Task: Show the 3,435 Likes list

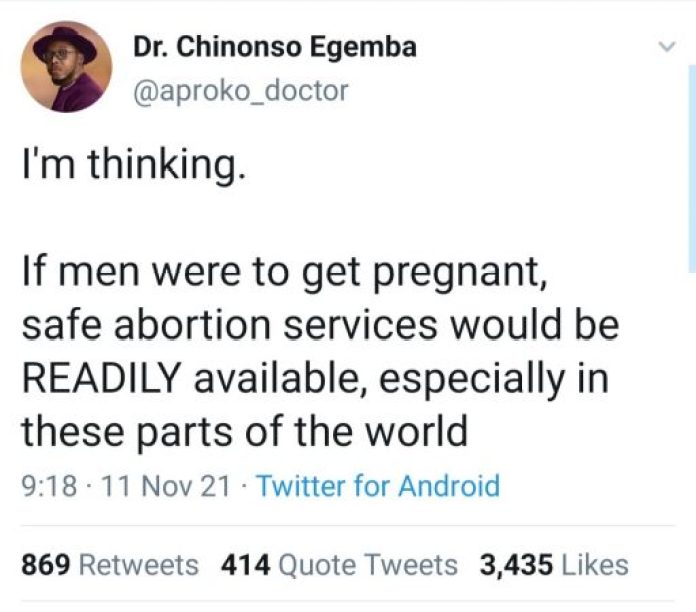Action: tap(553, 565)
